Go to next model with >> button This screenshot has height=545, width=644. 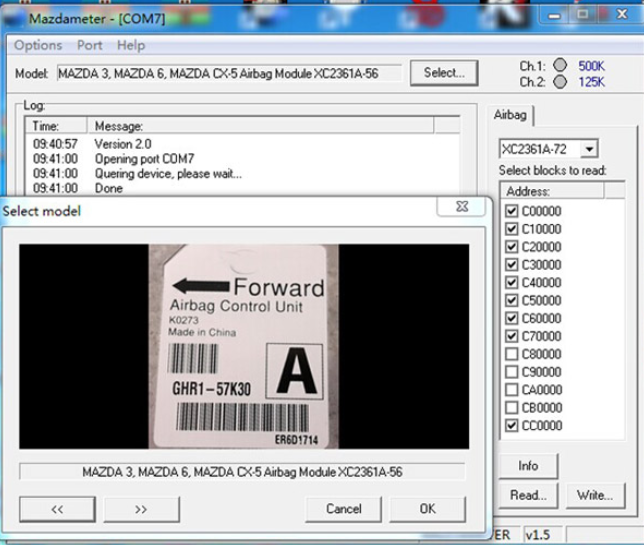point(141,509)
